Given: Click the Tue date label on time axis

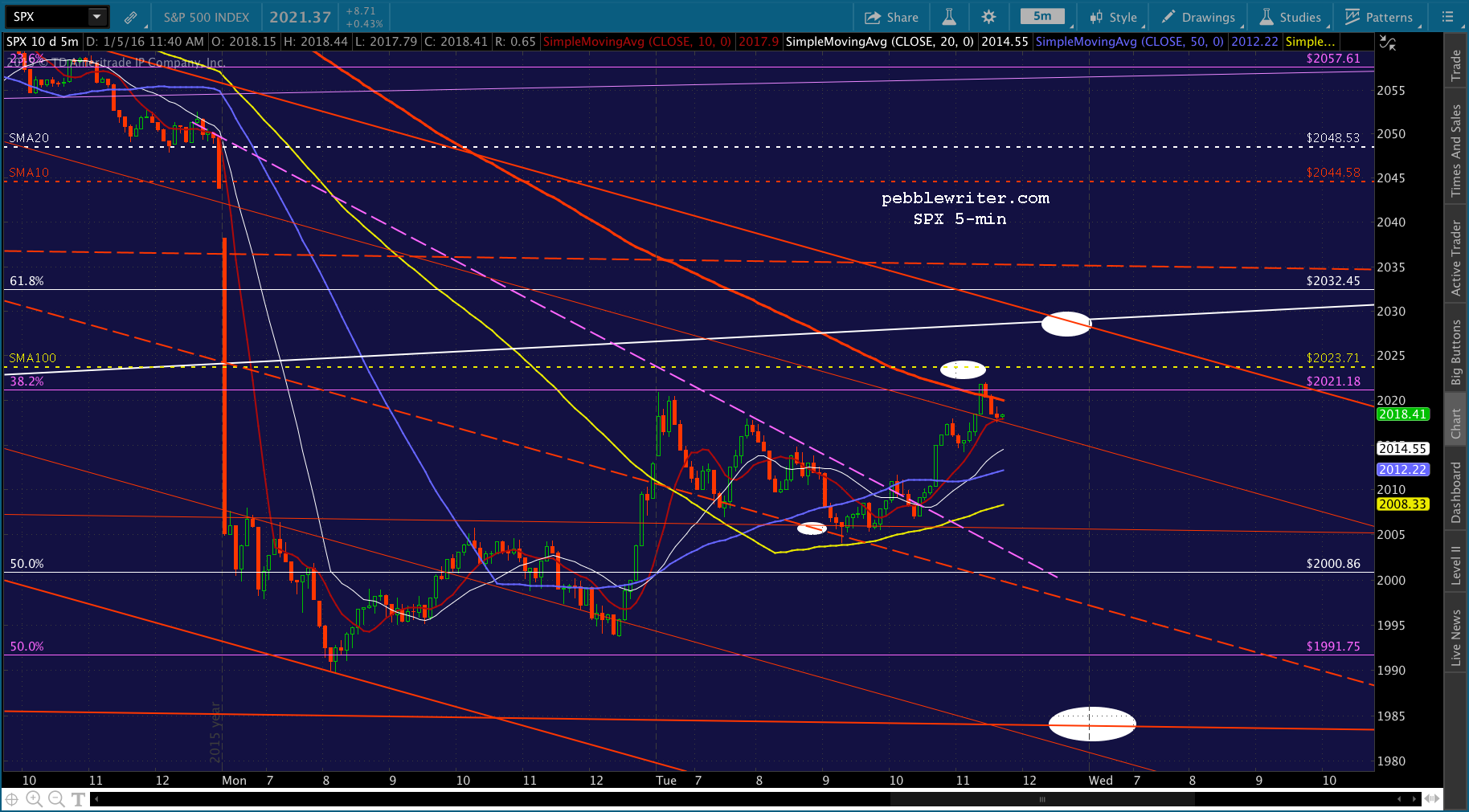Looking at the screenshot, I should (x=666, y=781).
